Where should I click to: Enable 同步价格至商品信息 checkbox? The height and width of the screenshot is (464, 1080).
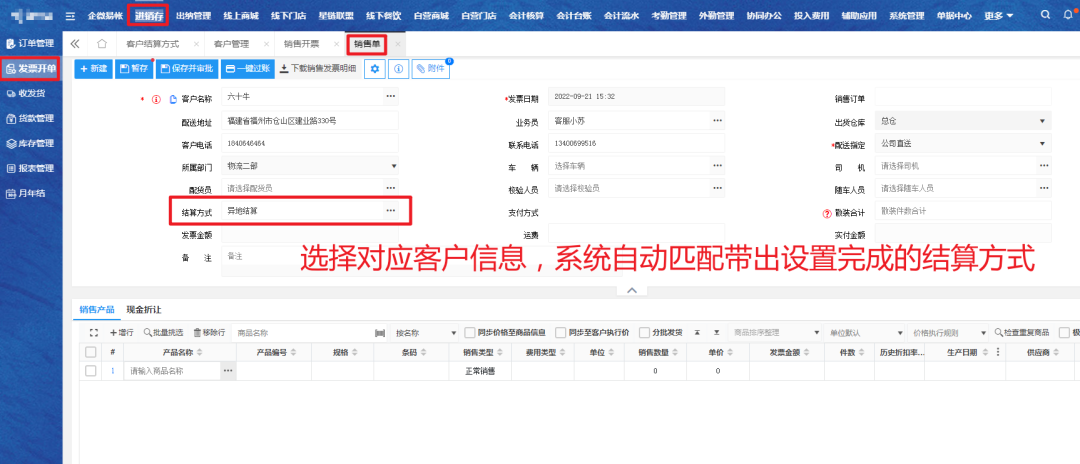pos(470,333)
